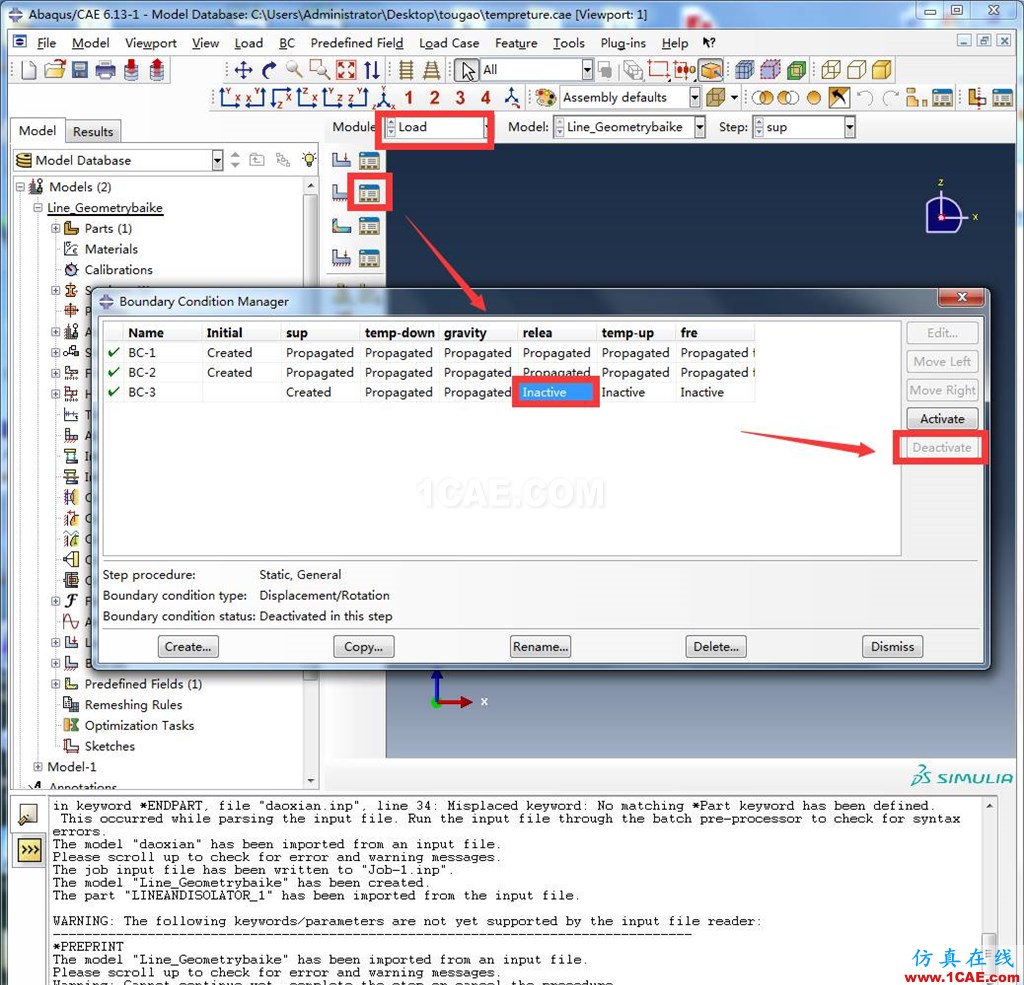Screen dimensions: 1024x985
Task: Click the Copy... button
Action: click(x=364, y=647)
